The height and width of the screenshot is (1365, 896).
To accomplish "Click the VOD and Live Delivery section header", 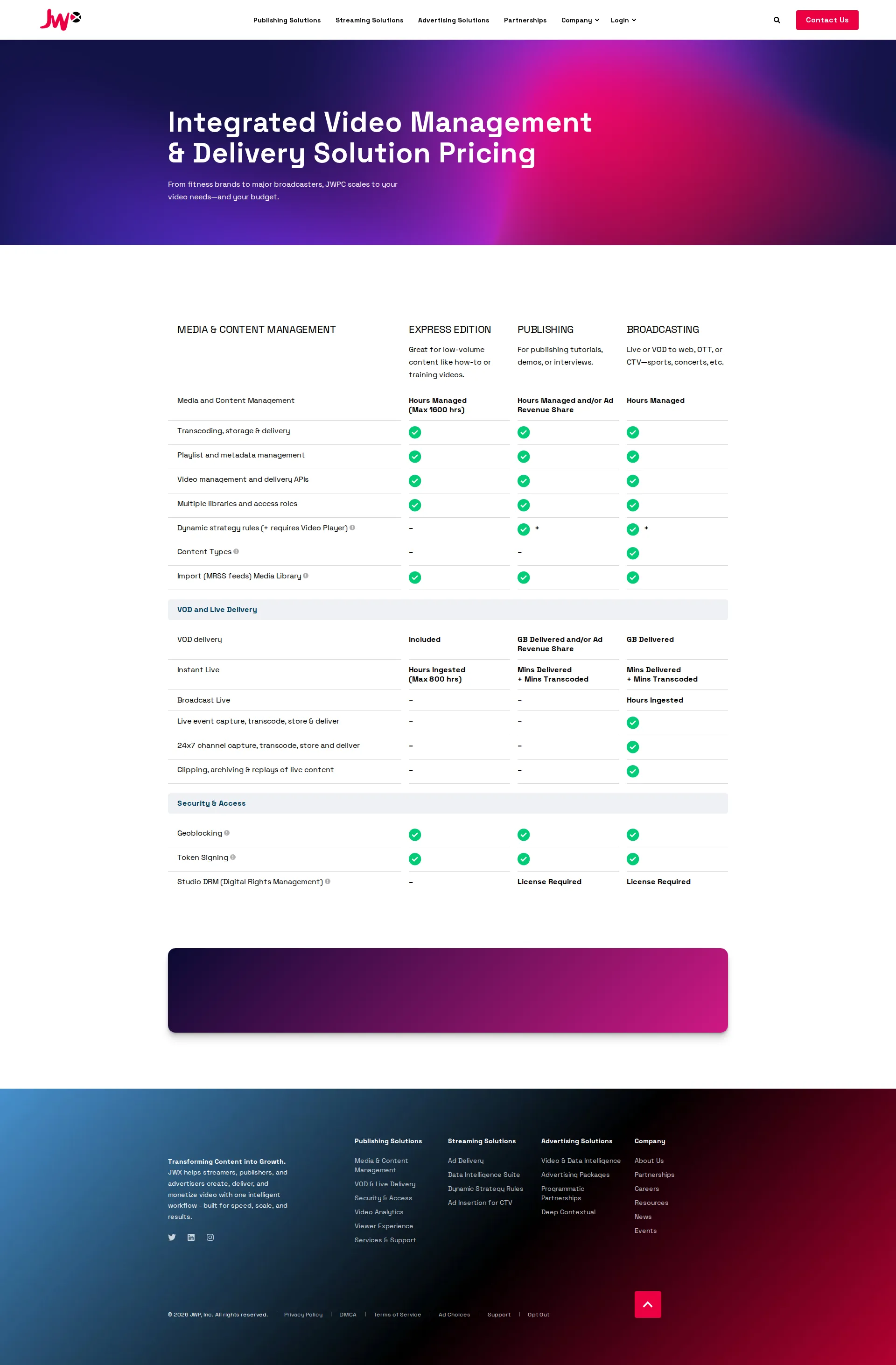I will click(x=448, y=610).
